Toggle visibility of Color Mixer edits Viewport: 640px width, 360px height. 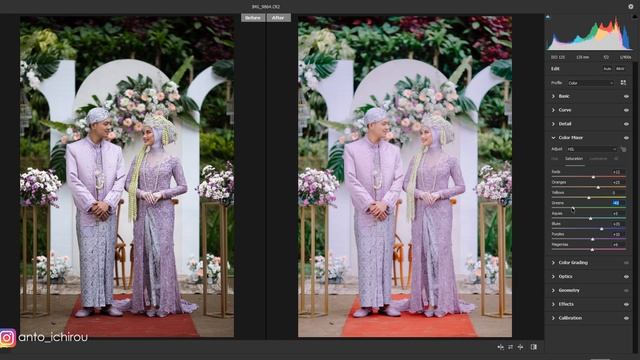(626, 138)
